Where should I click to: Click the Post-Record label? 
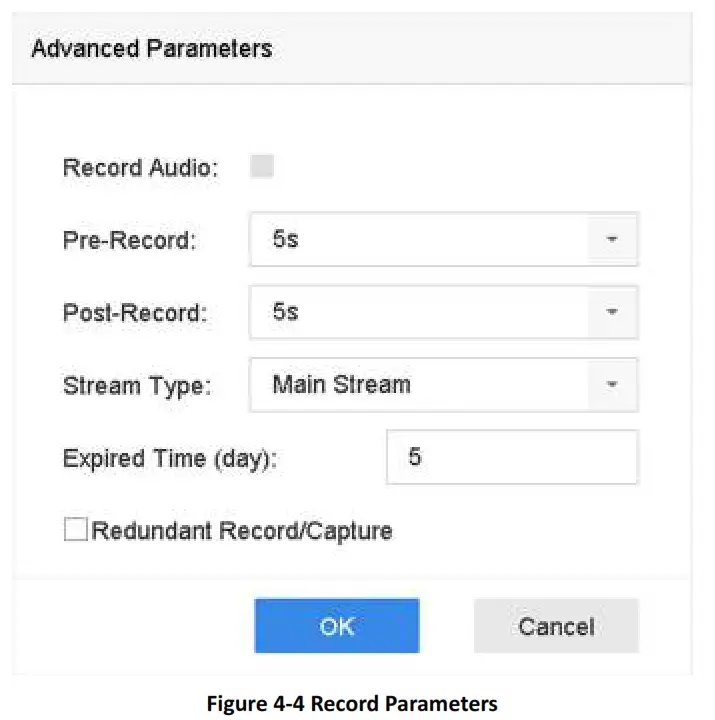[x=135, y=313]
